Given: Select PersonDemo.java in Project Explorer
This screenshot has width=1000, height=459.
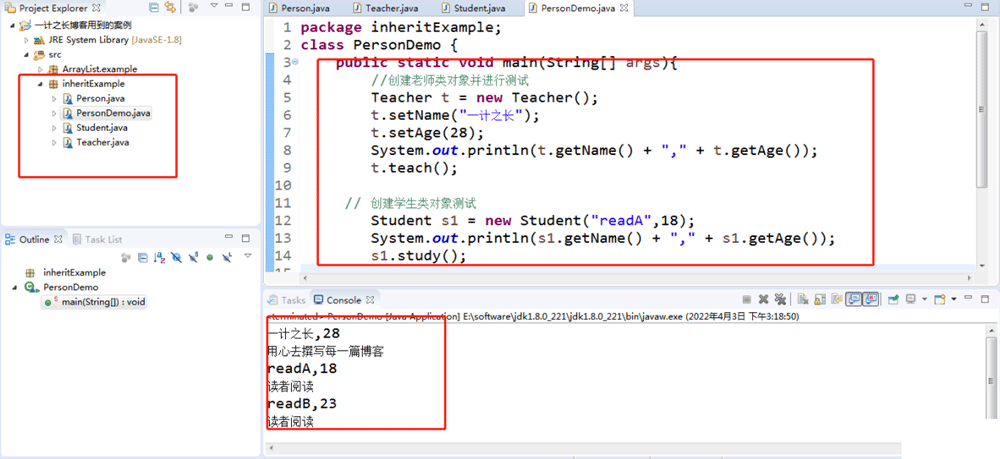Looking at the screenshot, I should 107,113.
